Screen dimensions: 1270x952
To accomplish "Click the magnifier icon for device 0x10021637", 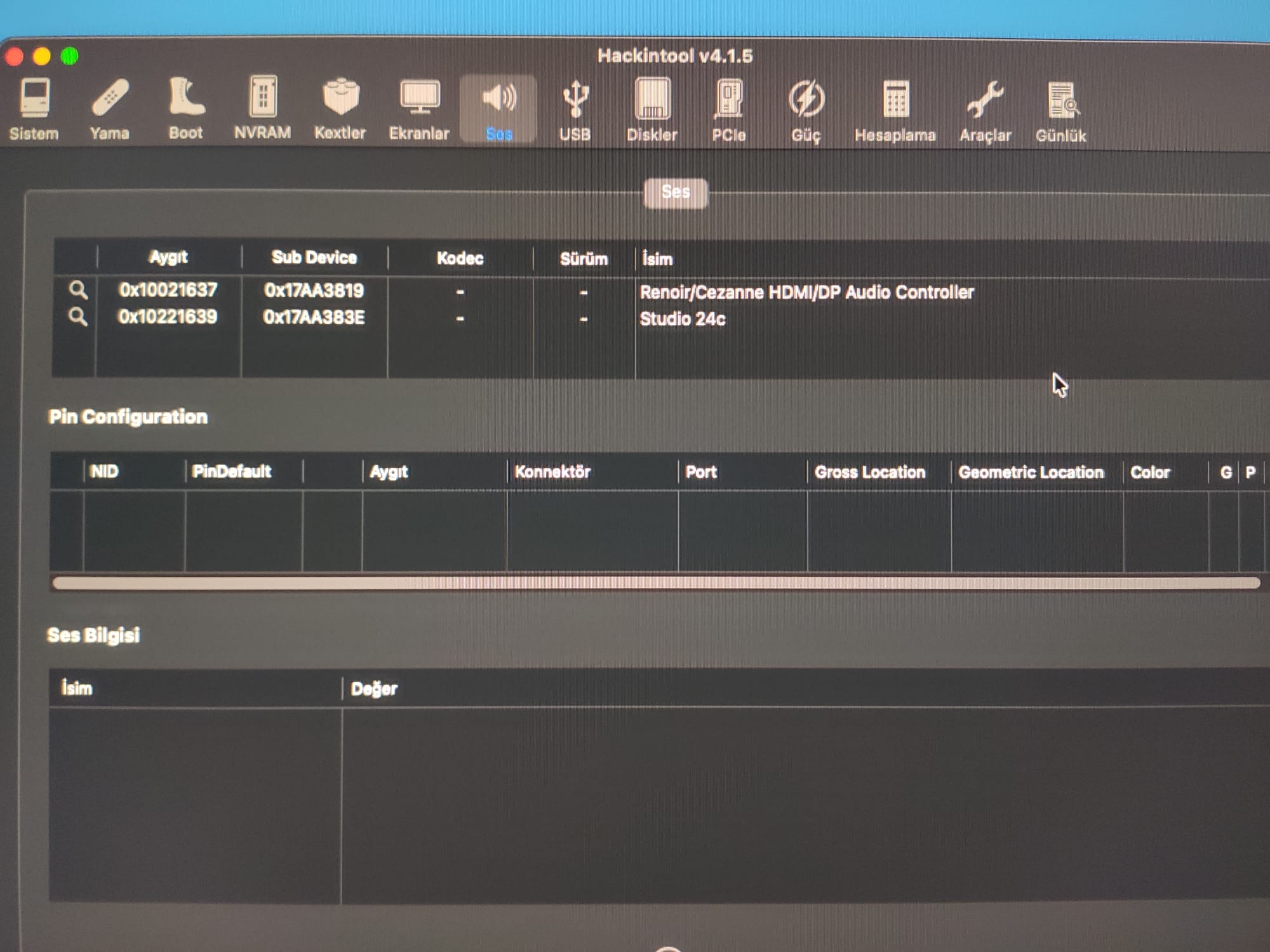I will pos(78,290).
